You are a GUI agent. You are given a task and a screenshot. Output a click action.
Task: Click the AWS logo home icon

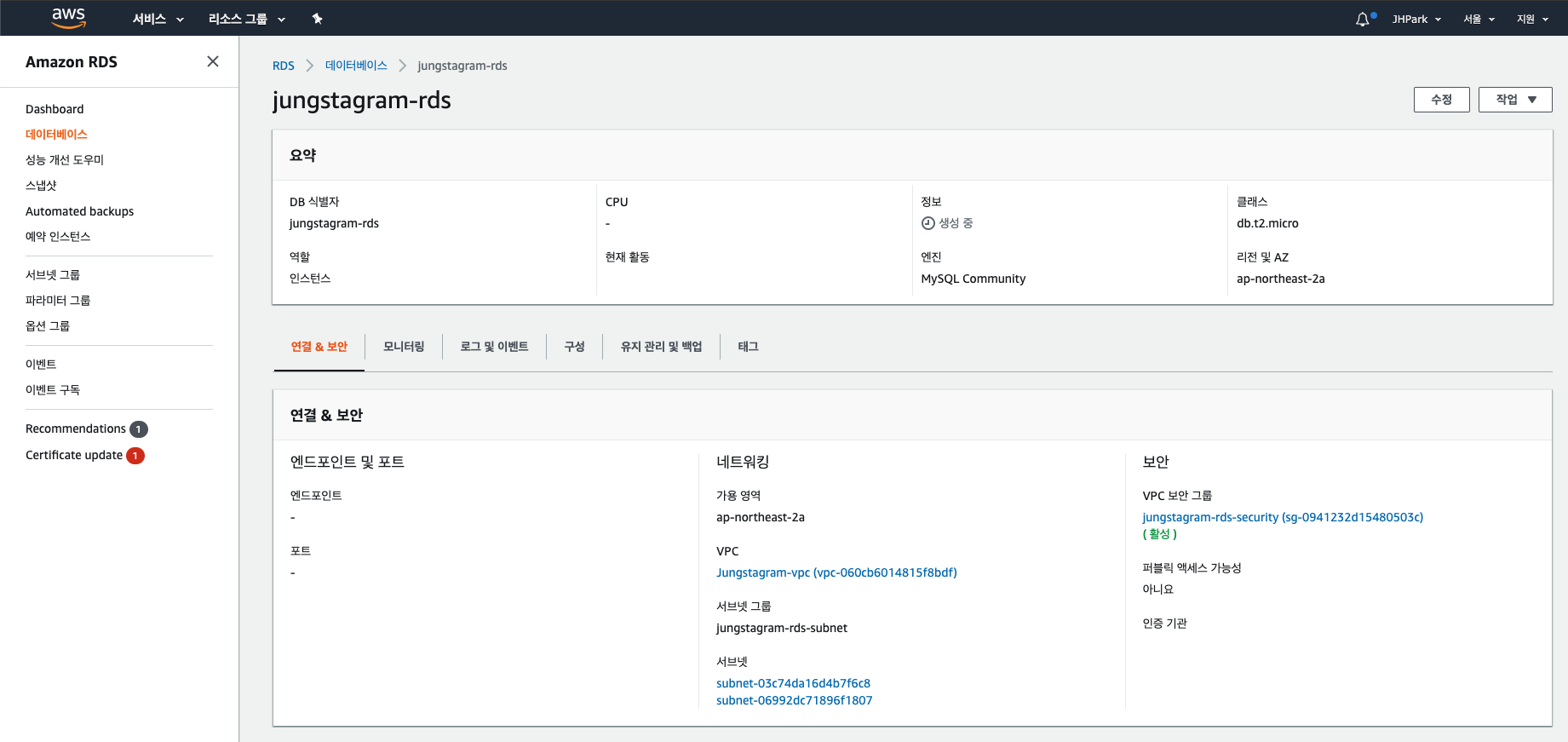point(68,18)
